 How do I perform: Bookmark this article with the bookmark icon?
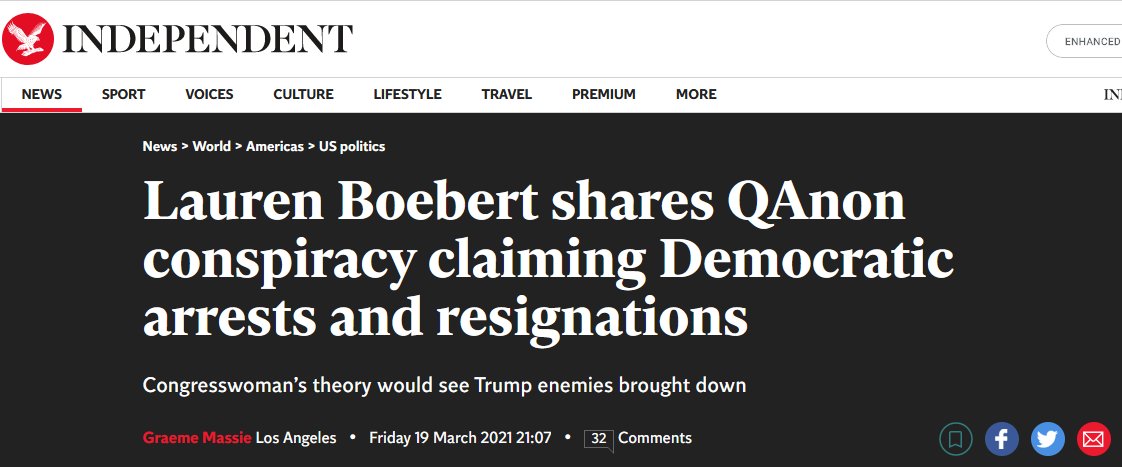click(955, 439)
